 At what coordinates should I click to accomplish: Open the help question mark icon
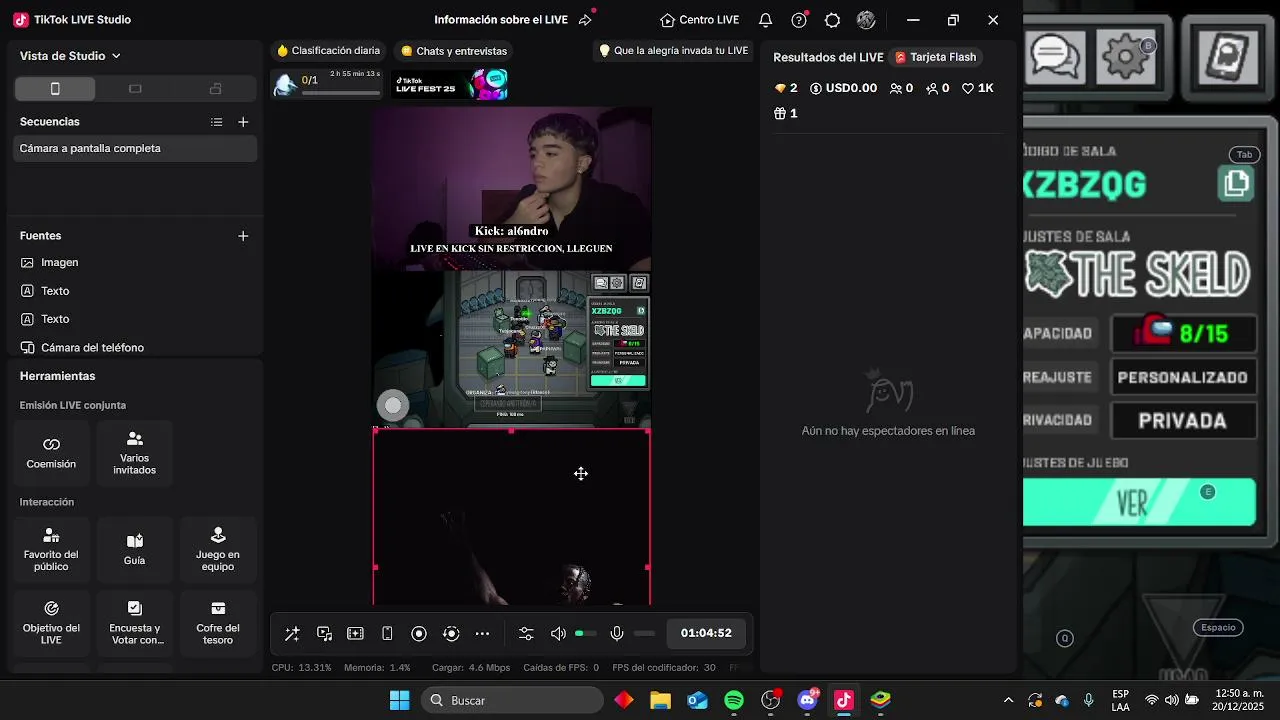pos(799,20)
